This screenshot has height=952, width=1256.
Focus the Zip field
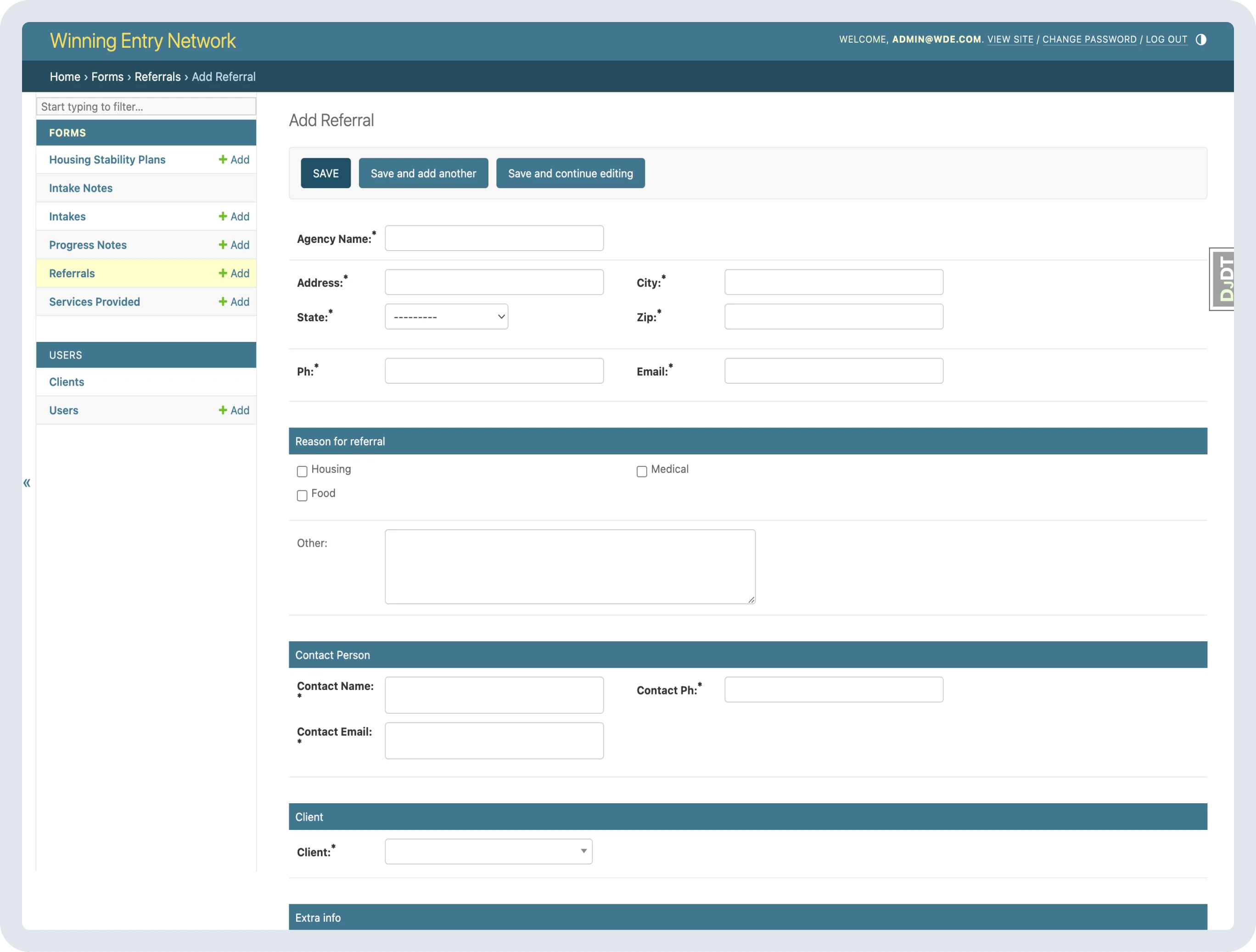coord(834,316)
